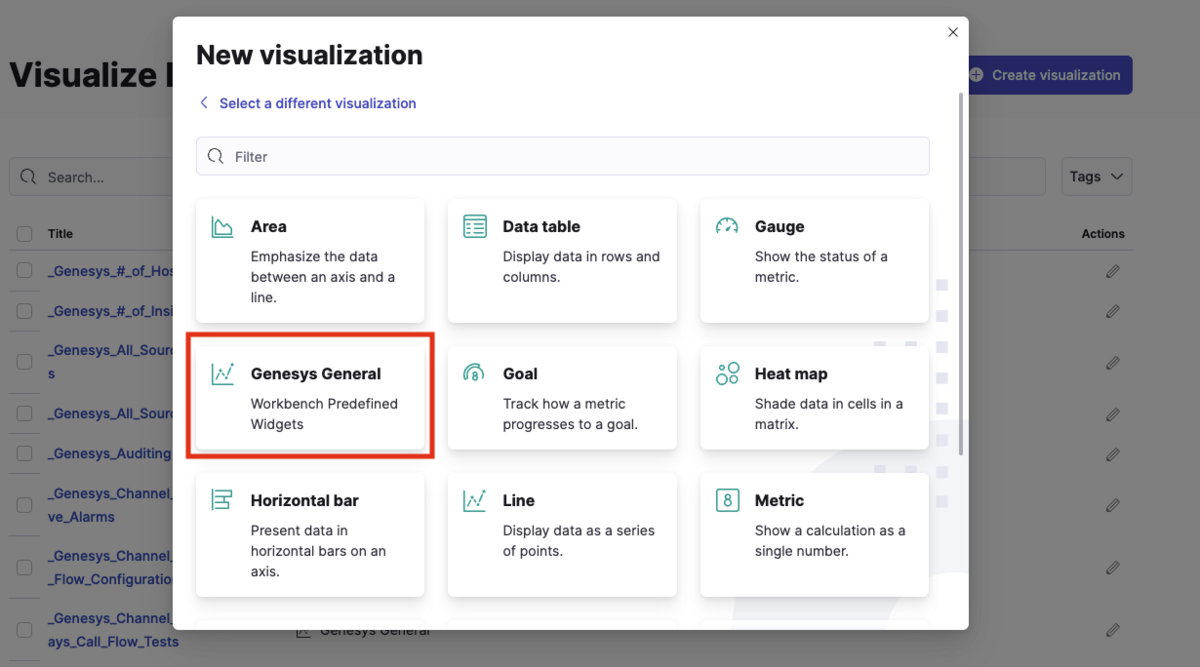Click the Horizontal bar icon

coord(222,500)
